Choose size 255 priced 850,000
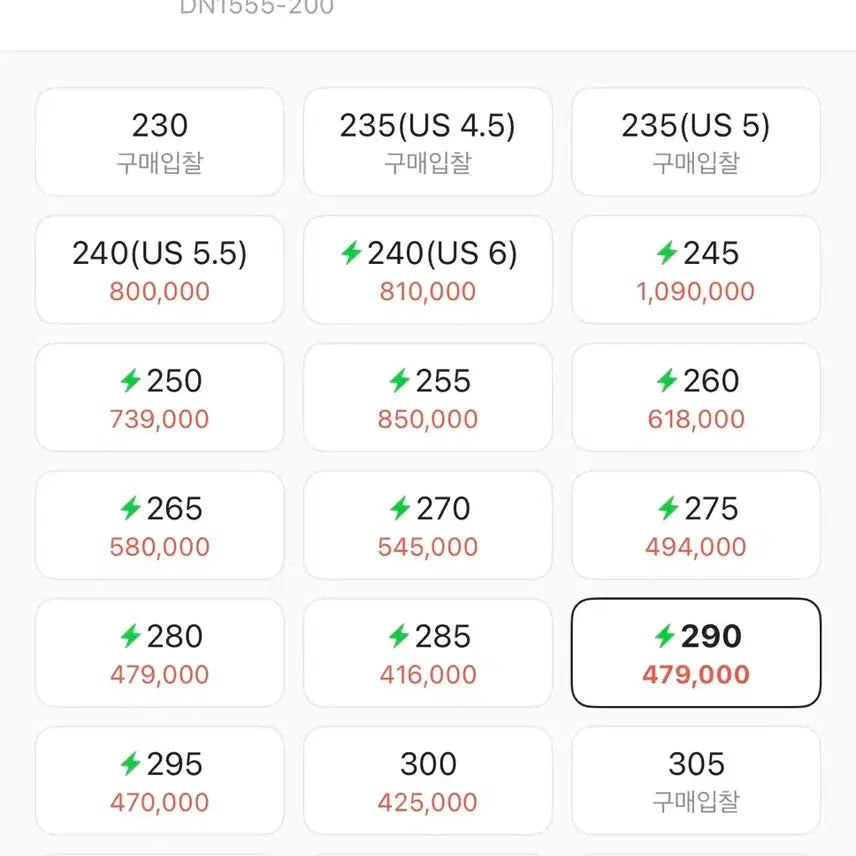Viewport: 856px width, 856px height. click(x=427, y=397)
